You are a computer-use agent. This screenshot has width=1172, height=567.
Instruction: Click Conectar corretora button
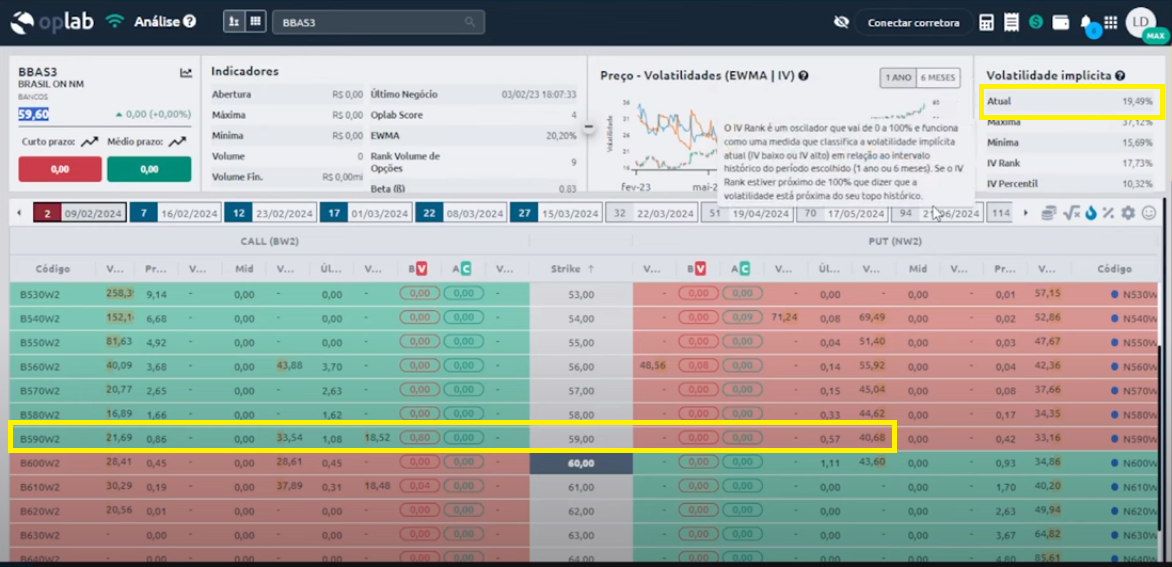coord(913,22)
